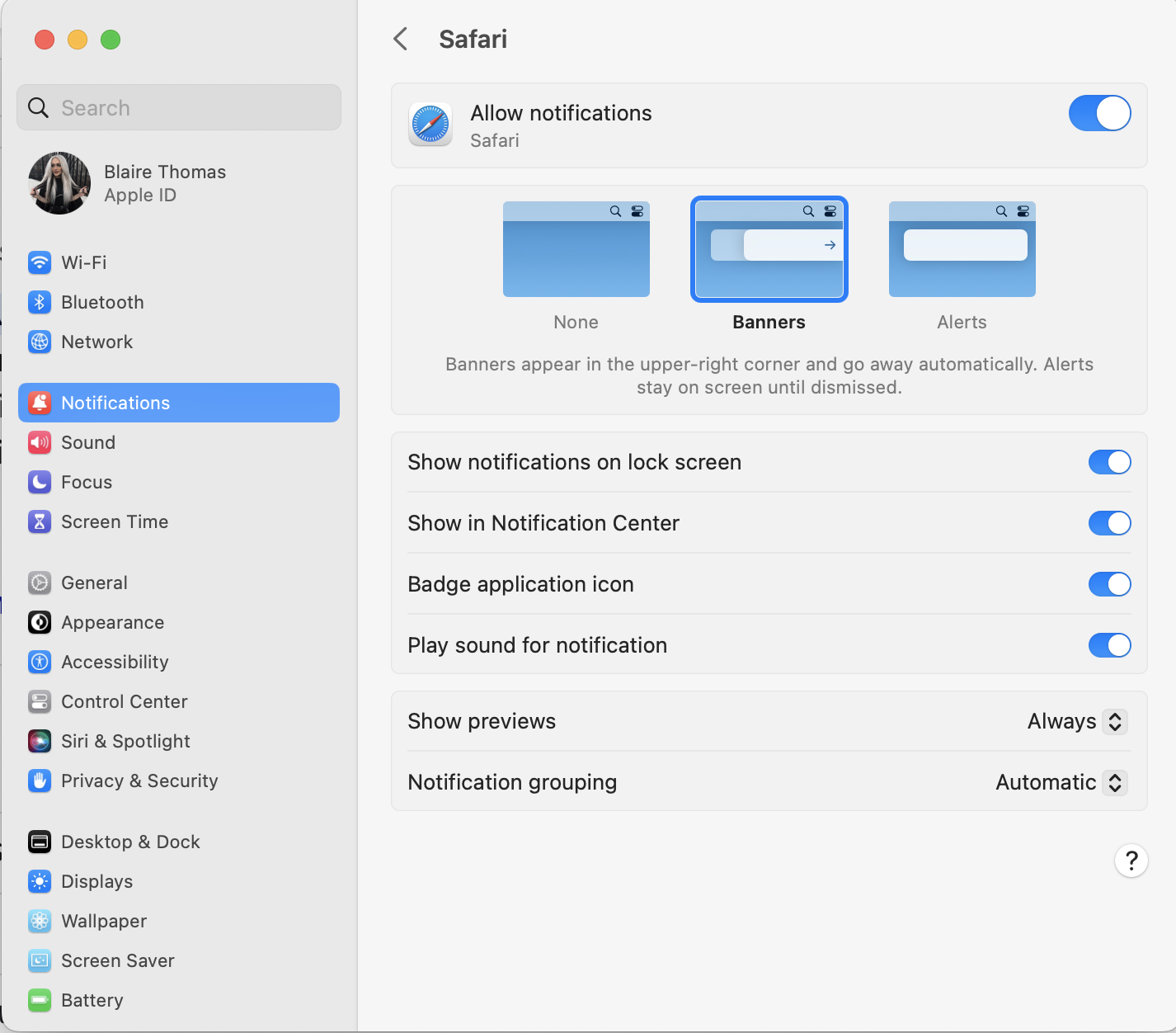Click the None label under alert styles

(576, 322)
